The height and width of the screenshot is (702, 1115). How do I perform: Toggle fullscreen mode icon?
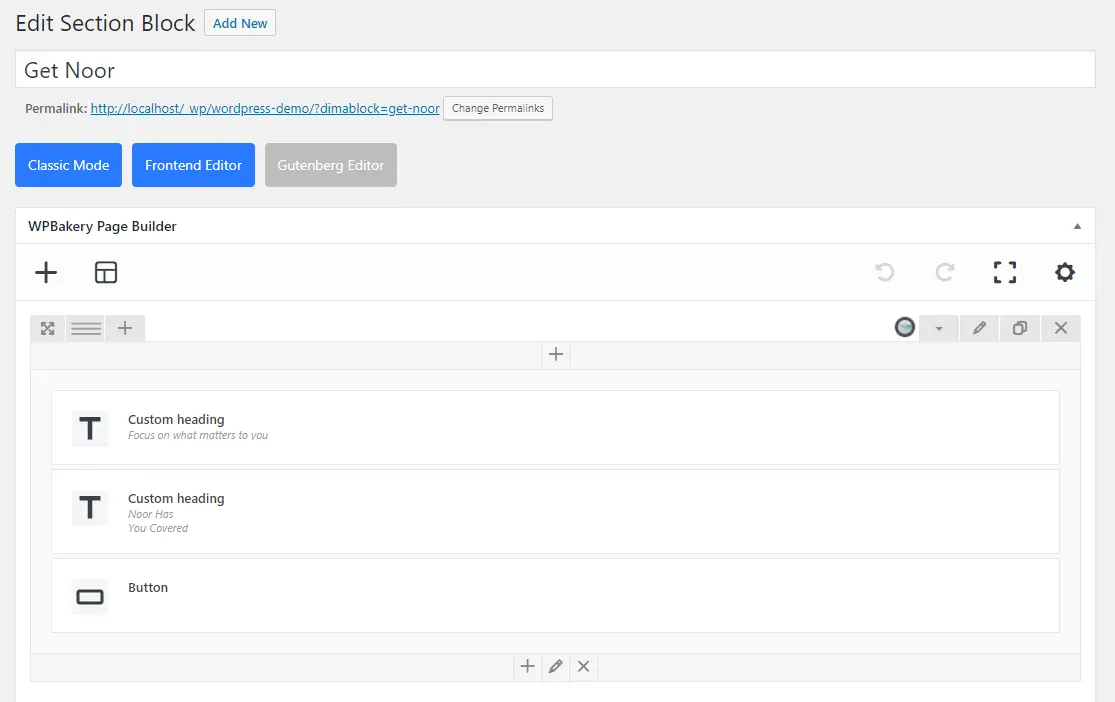(x=1005, y=272)
